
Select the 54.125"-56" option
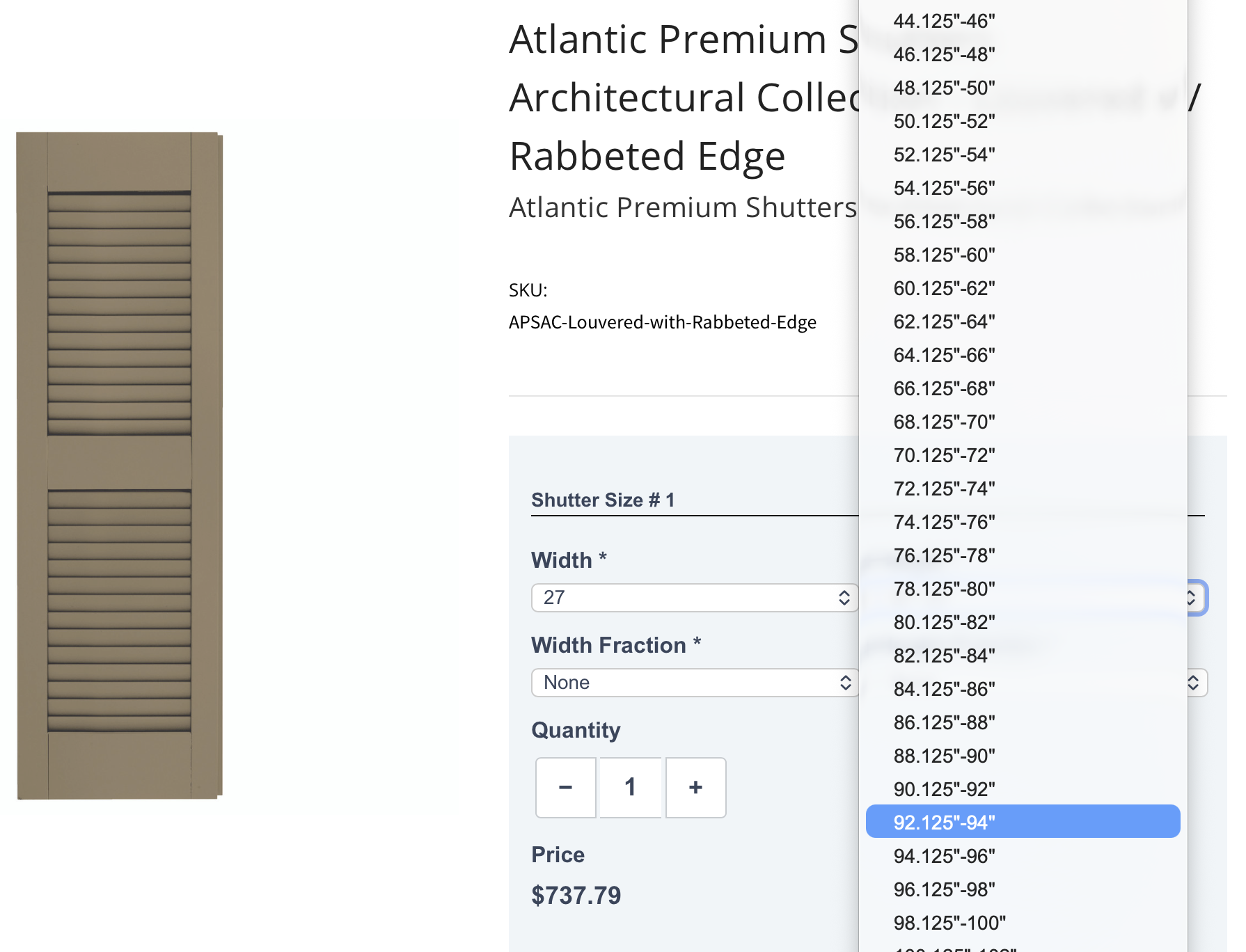coord(1023,188)
